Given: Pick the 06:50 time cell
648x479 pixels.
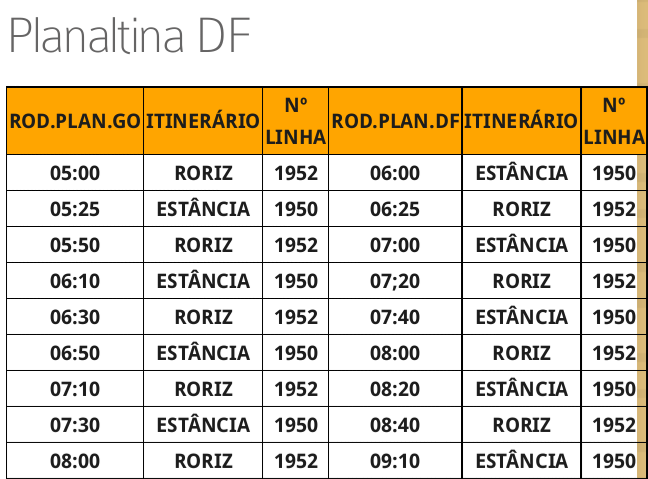Looking at the screenshot, I should [x=75, y=353].
